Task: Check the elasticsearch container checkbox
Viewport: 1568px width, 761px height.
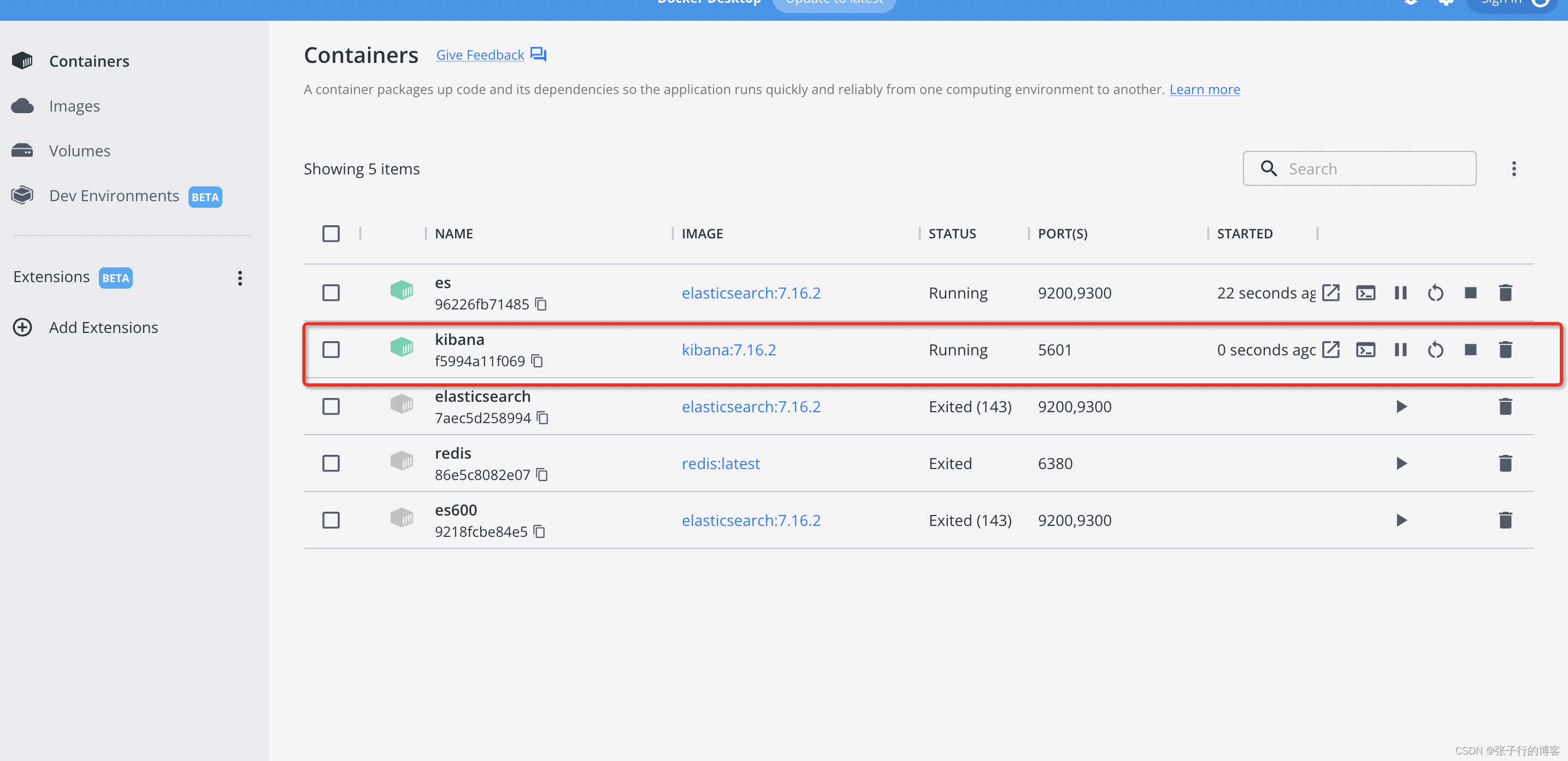Action: 331,406
